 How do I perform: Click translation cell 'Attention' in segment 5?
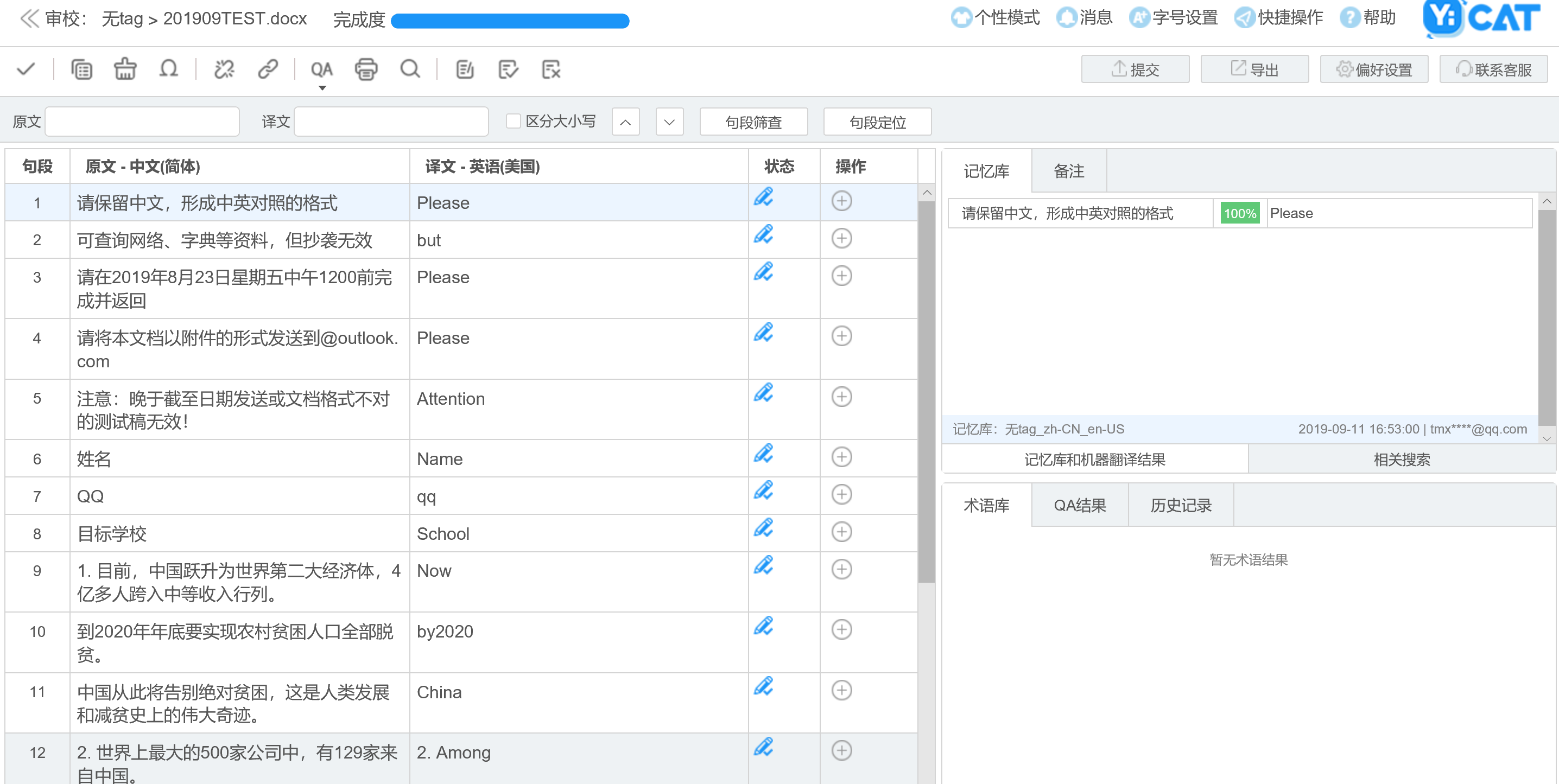(579, 410)
